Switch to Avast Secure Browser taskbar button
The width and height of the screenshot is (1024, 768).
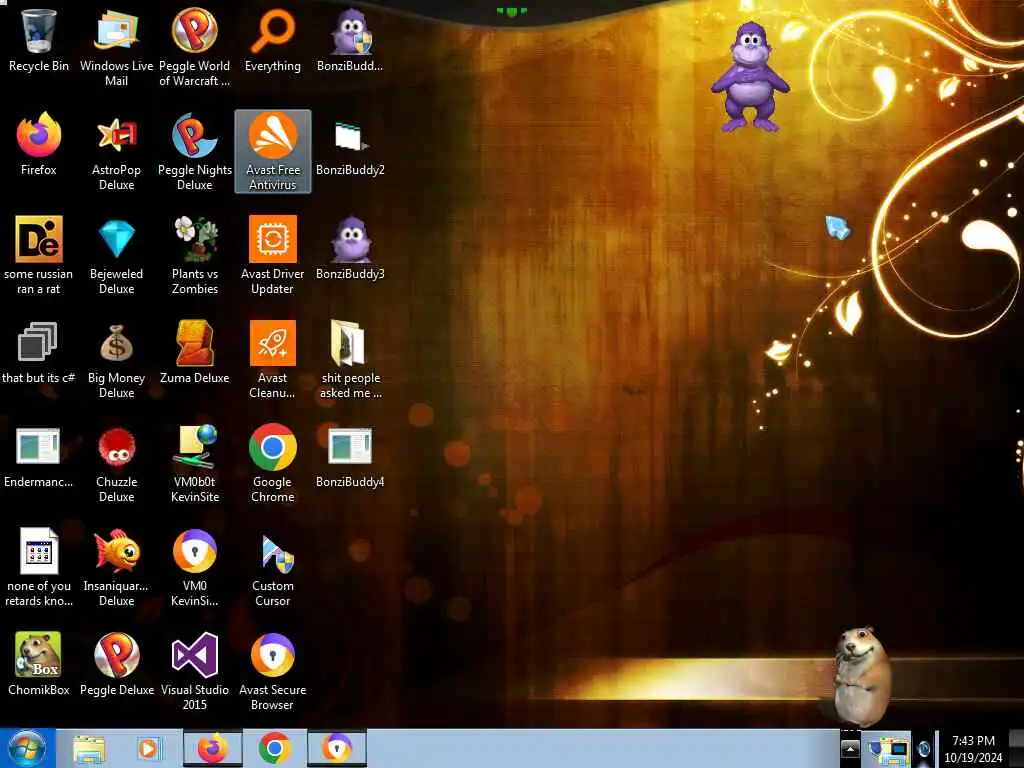click(x=337, y=748)
